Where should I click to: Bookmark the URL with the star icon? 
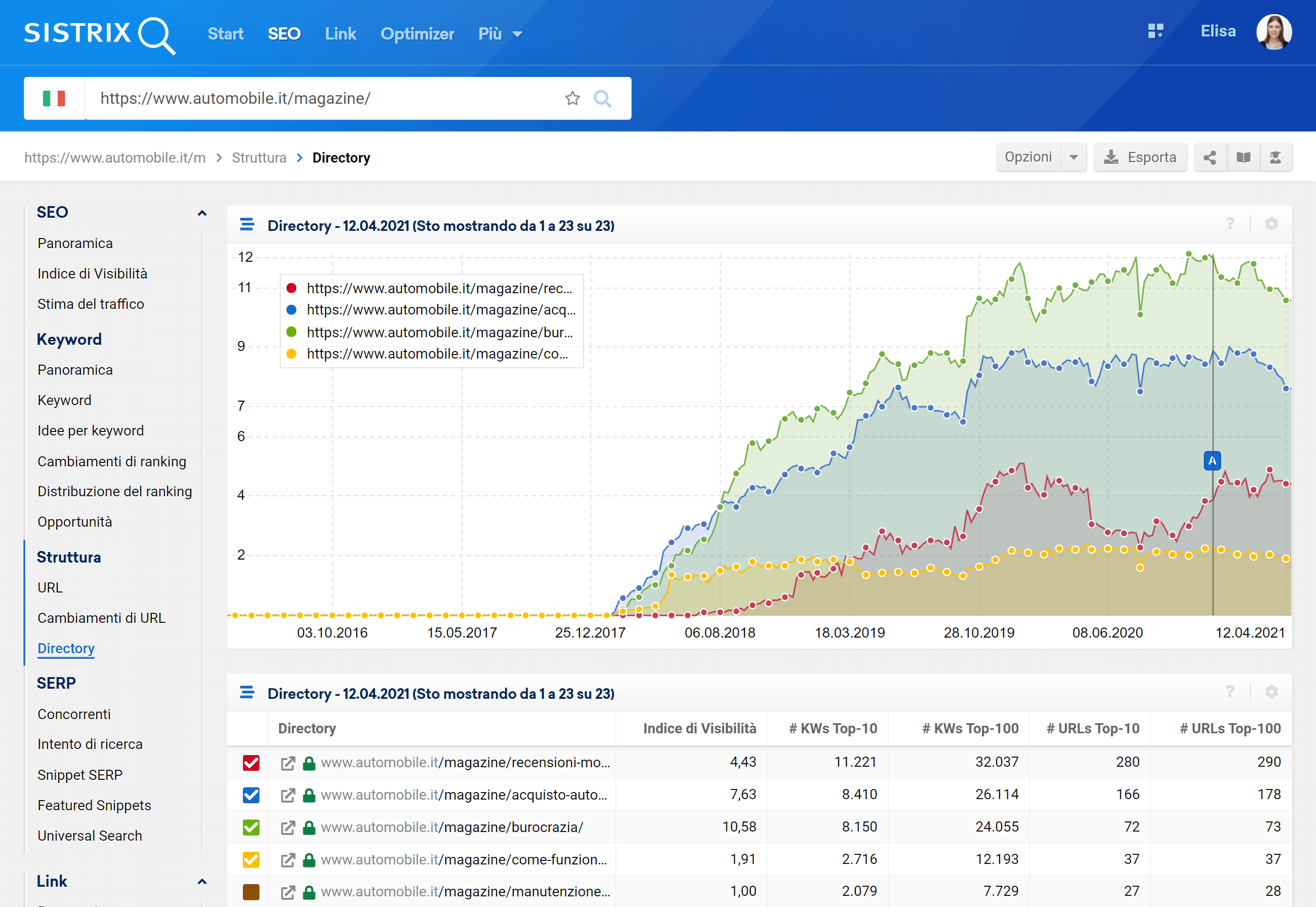coord(572,98)
